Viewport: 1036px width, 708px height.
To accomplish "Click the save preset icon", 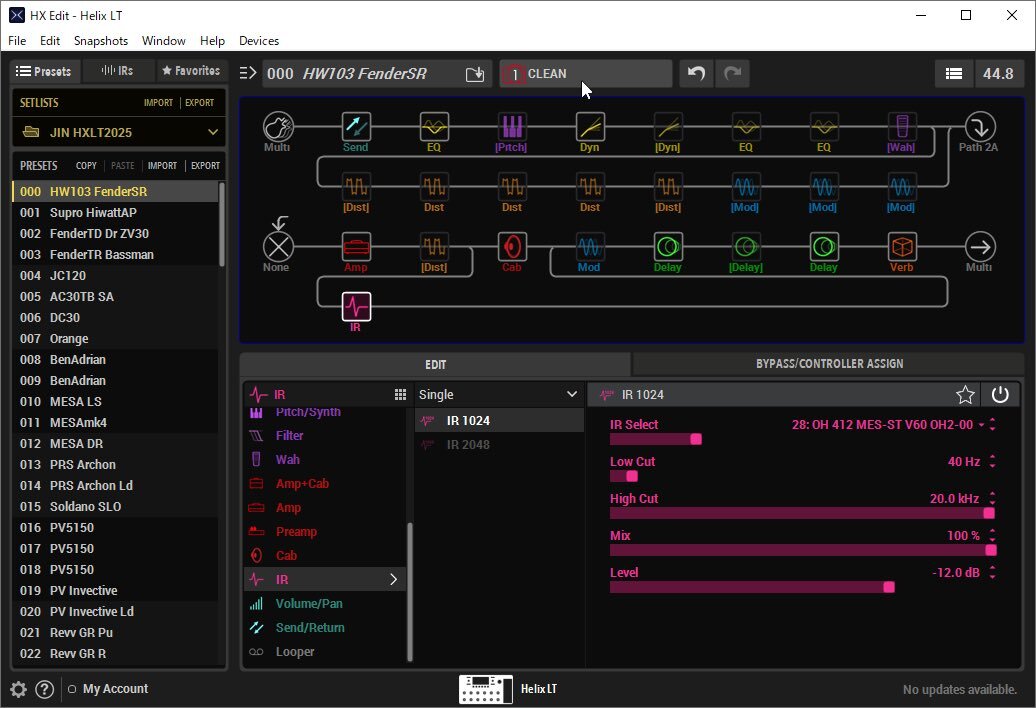I will coord(475,74).
